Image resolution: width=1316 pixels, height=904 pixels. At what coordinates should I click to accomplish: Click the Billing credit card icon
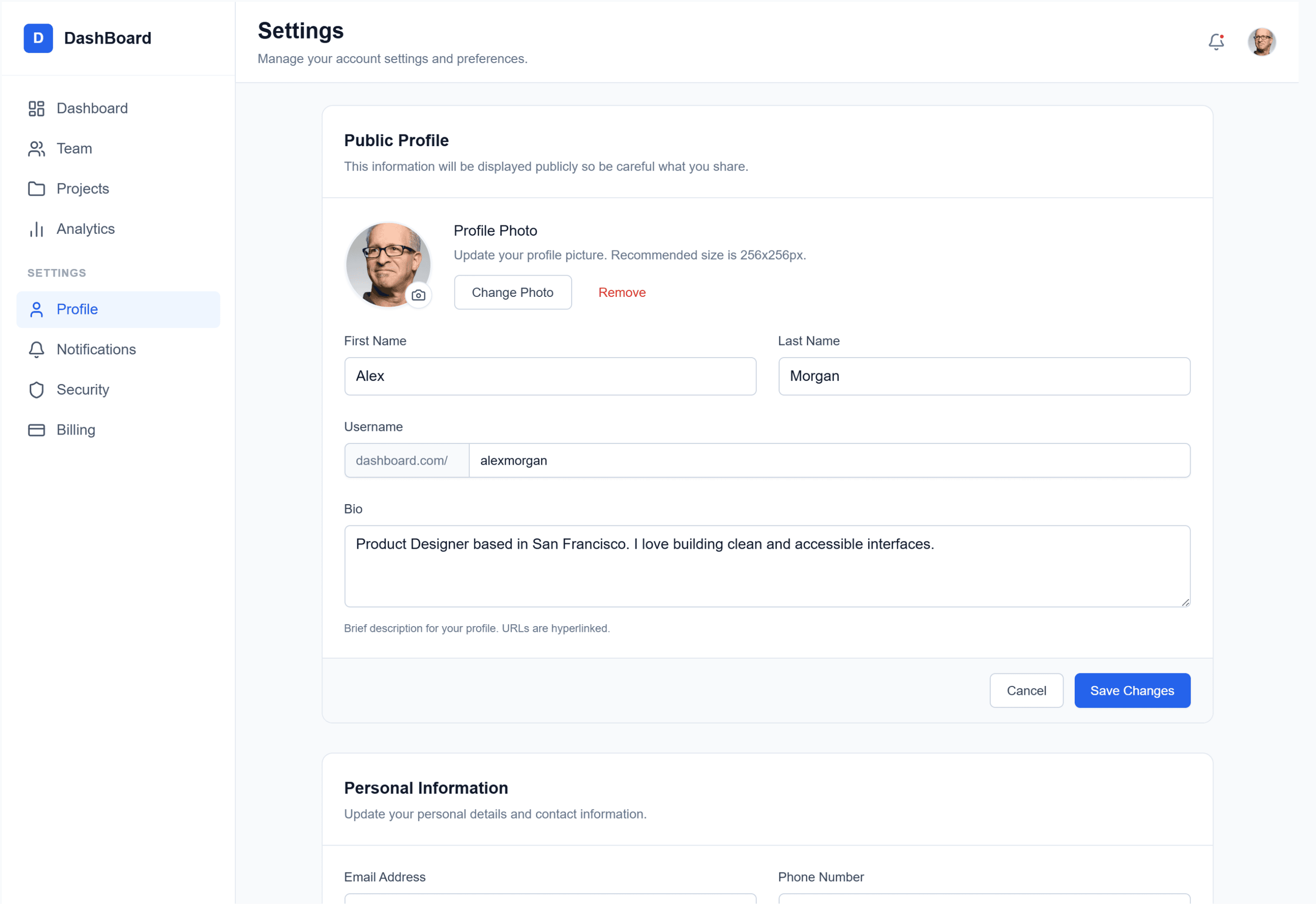tap(36, 430)
